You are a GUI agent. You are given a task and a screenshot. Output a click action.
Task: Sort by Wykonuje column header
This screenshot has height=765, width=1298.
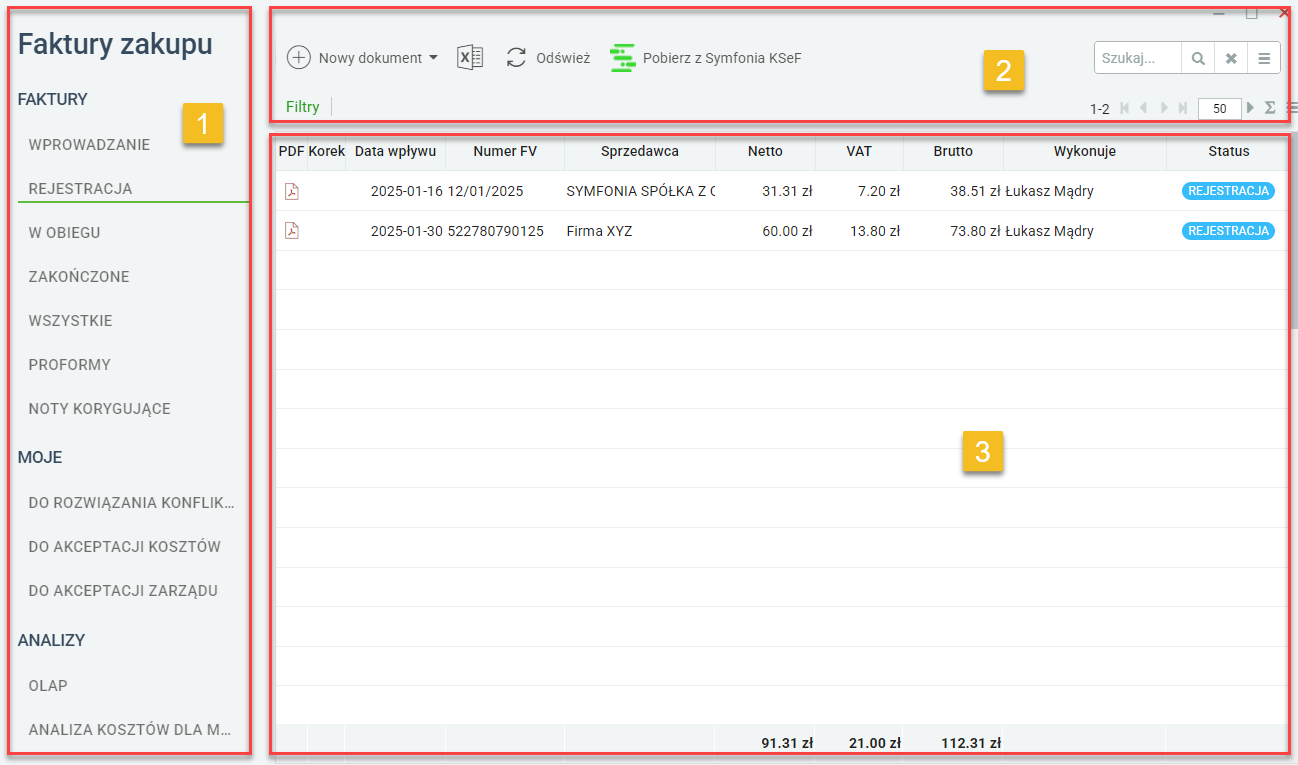point(1085,151)
